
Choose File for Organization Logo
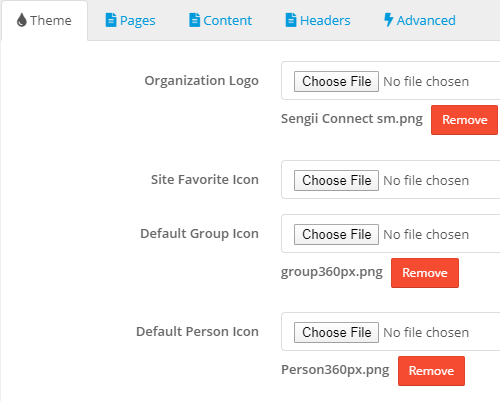(x=336, y=81)
